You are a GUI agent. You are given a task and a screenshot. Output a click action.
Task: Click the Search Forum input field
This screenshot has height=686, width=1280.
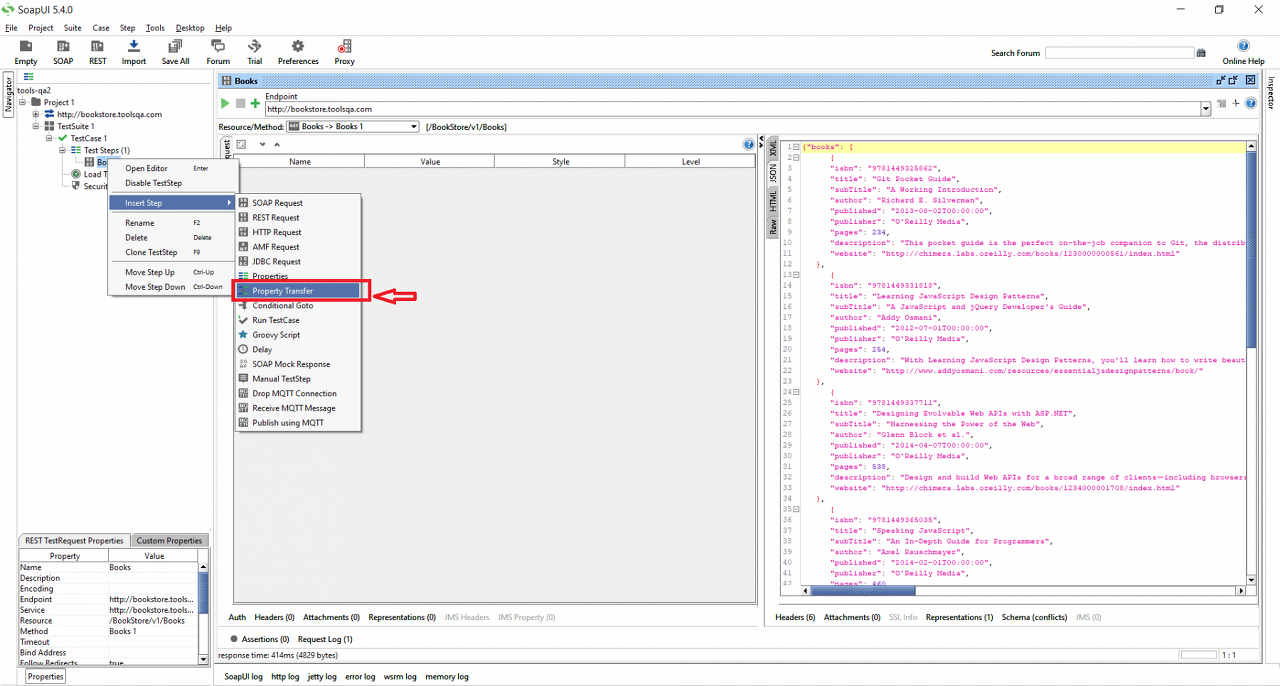[1119, 53]
